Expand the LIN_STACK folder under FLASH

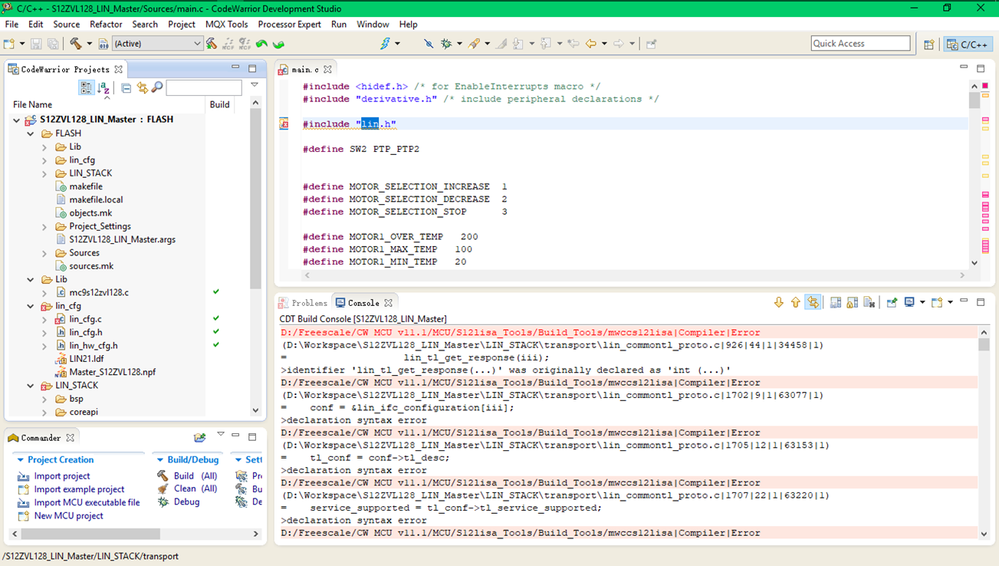click(45, 173)
